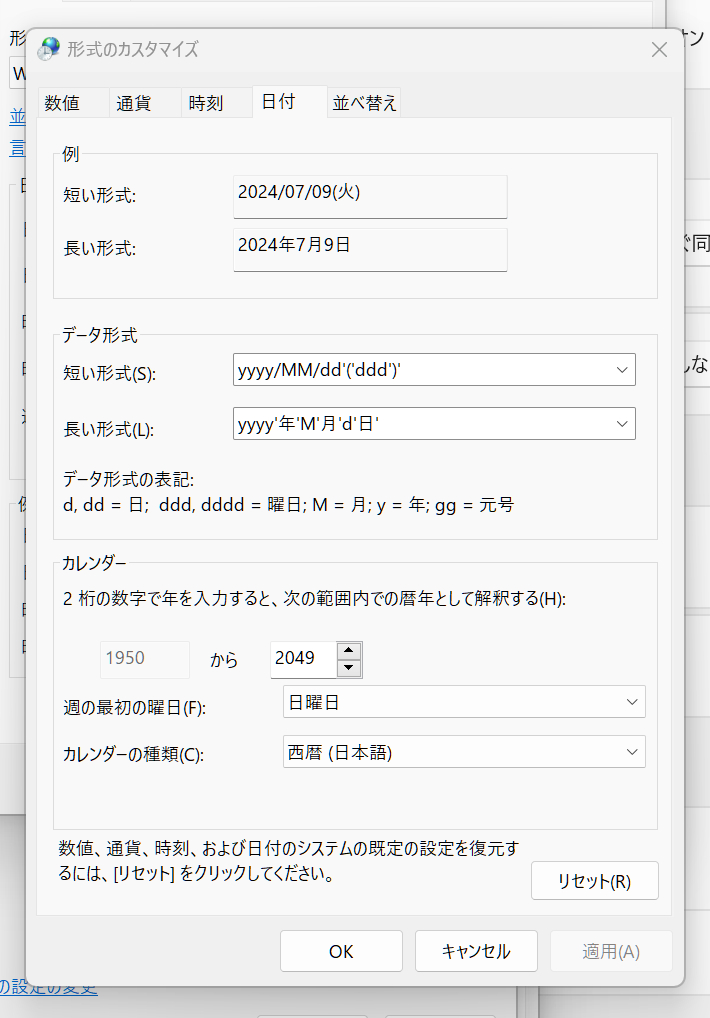
Task: Click the キャンセル button
Action: coord(476,951)
